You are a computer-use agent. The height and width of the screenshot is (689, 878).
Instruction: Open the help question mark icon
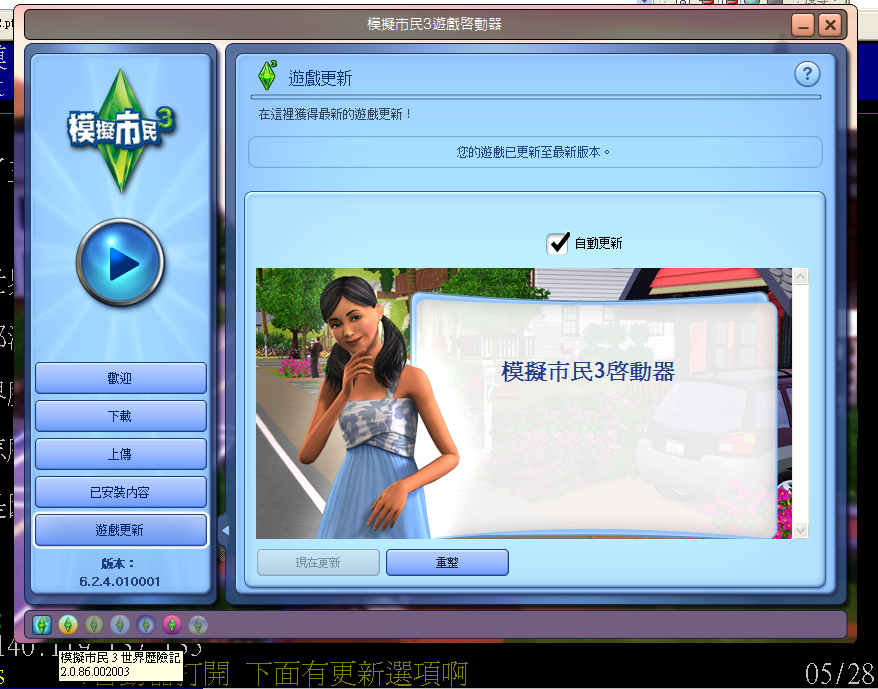click(807, 74)
